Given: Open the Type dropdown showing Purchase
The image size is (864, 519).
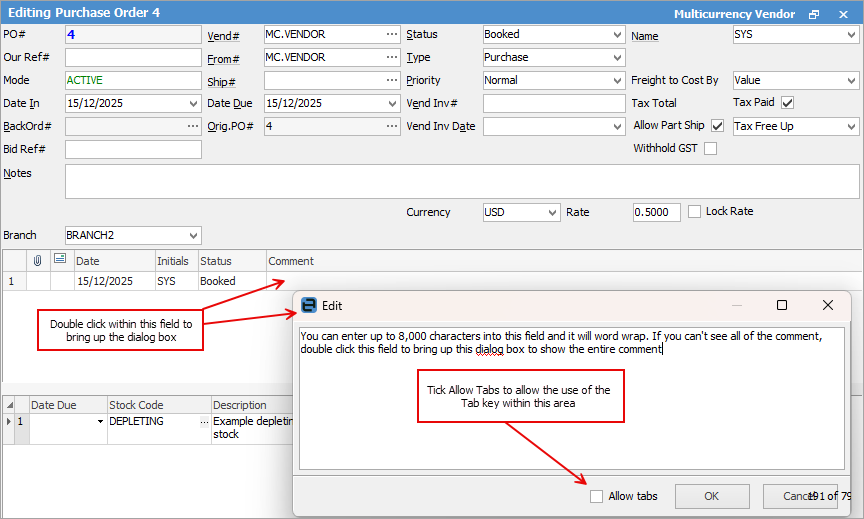Looking at the screenshot, I should [617, 58].
